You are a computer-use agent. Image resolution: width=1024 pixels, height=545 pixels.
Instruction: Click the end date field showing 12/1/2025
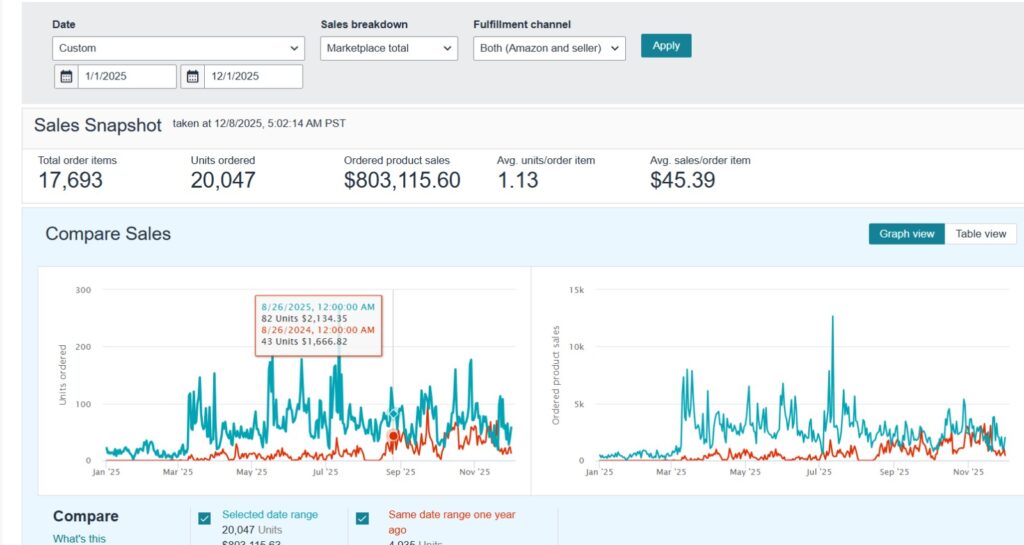[252, 77]
